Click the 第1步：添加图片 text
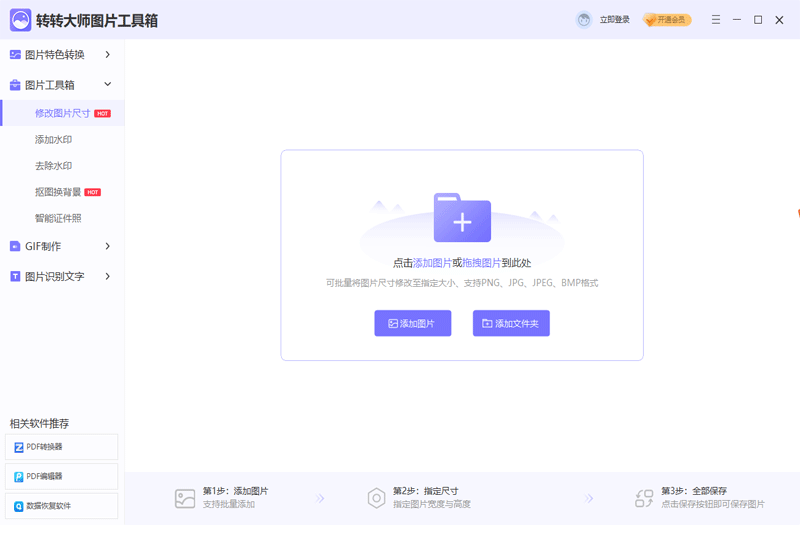The image size is (800, 533). click(x=235, y=491)
